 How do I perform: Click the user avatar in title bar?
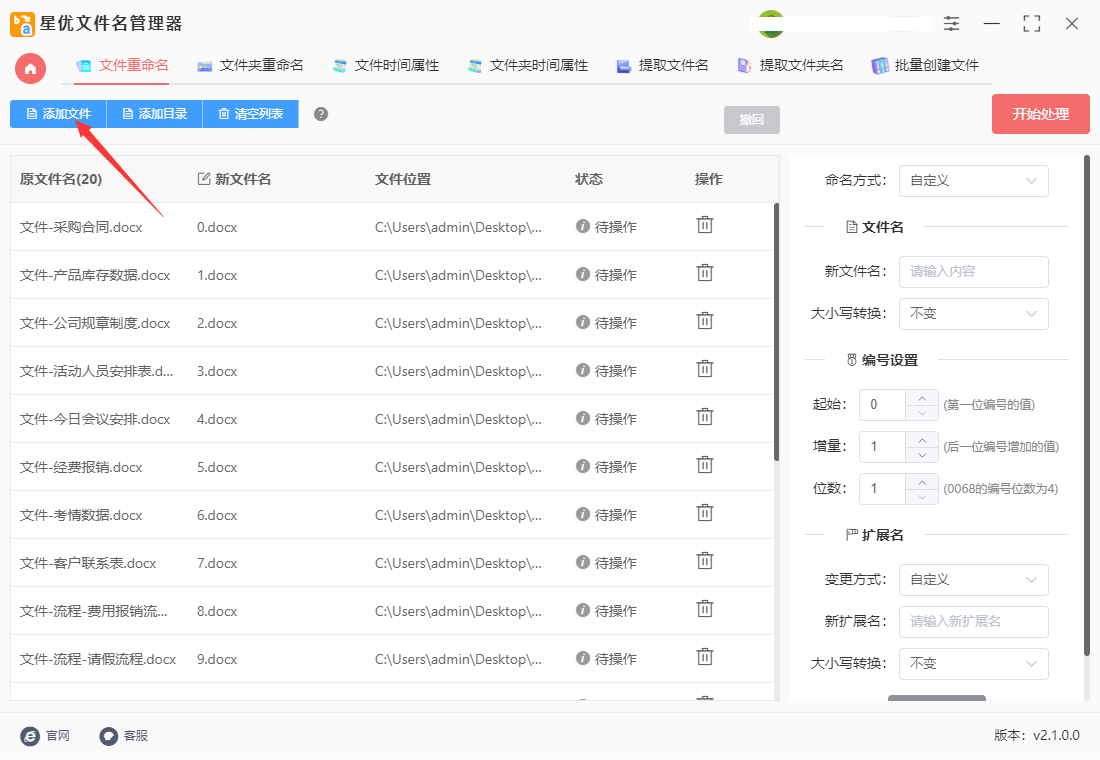click(771, 24)
